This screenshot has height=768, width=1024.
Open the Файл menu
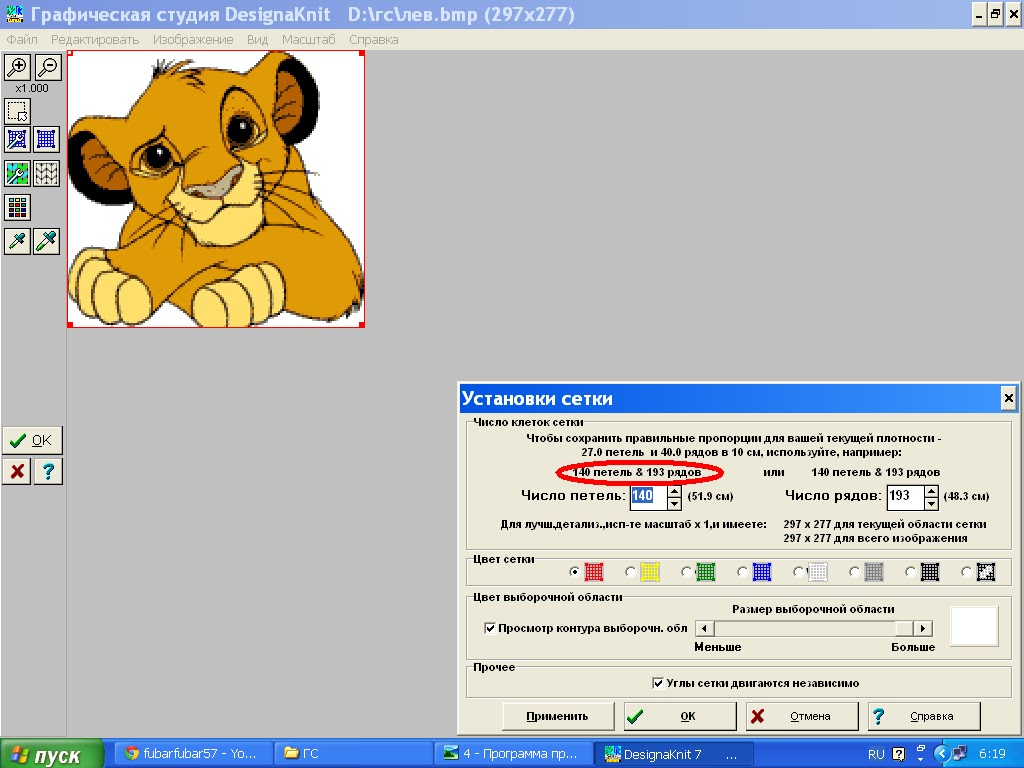click(22, 39)
